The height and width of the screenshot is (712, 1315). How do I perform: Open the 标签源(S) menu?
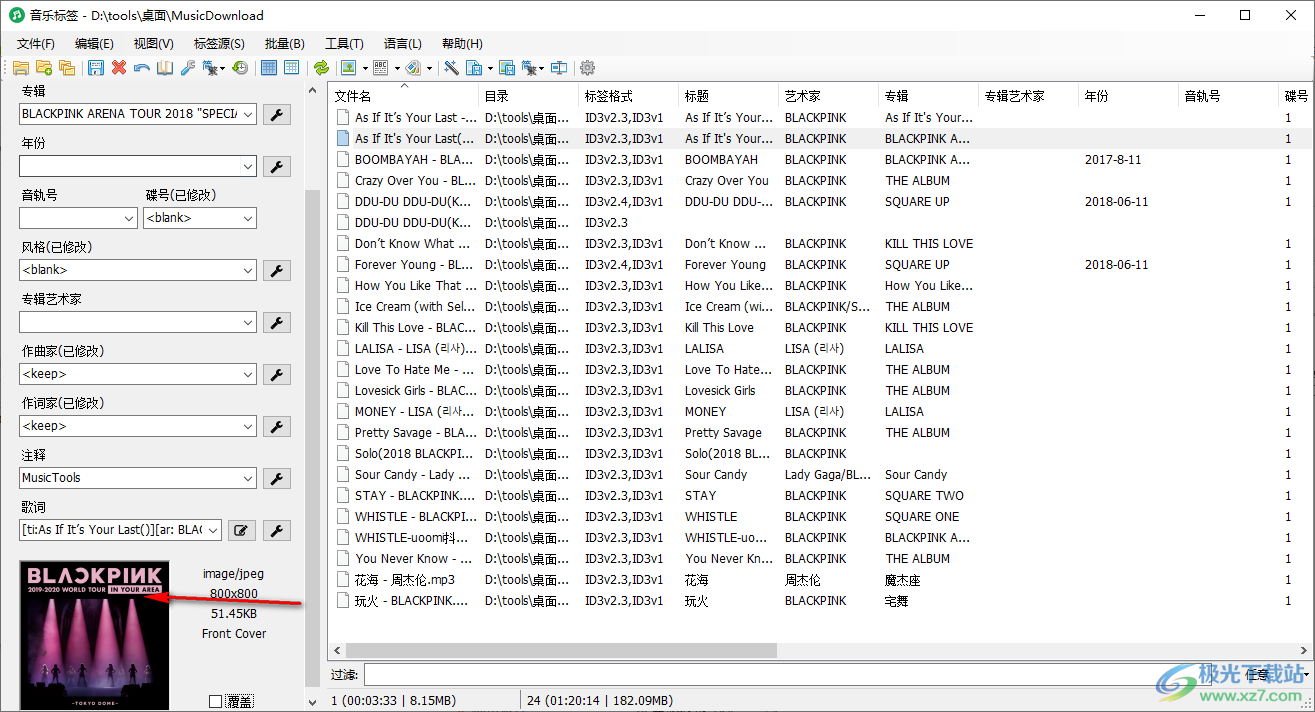(219, 44)
